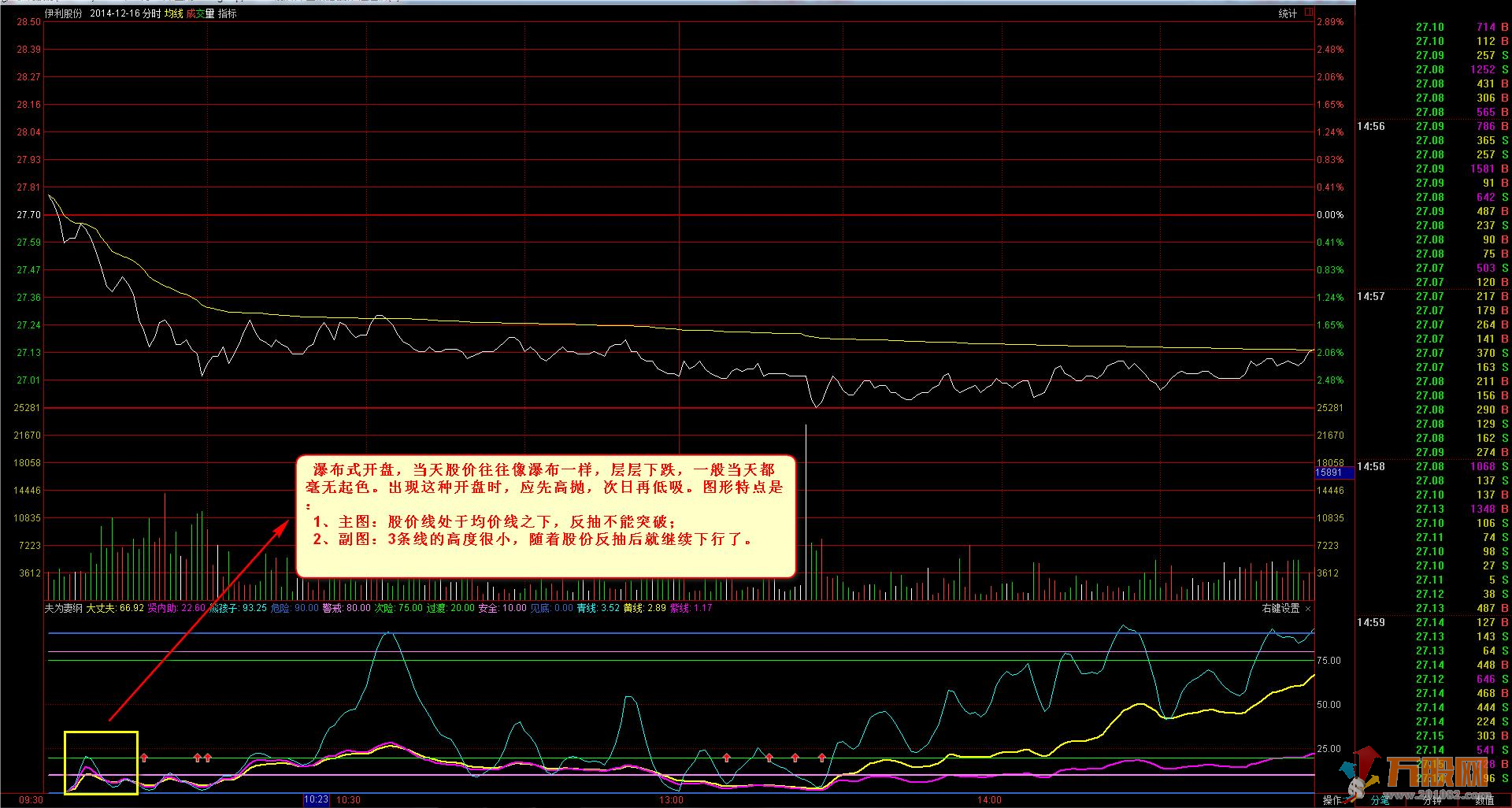Click the 75.00 indicator scale label
Viewport: 1512px width, 808px height.
coord(1329,661)
